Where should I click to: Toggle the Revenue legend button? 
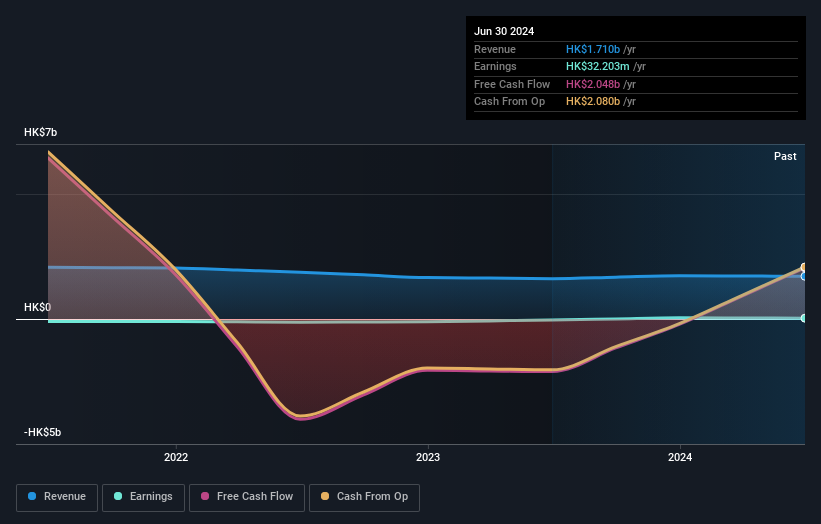[x=57, y=497]
